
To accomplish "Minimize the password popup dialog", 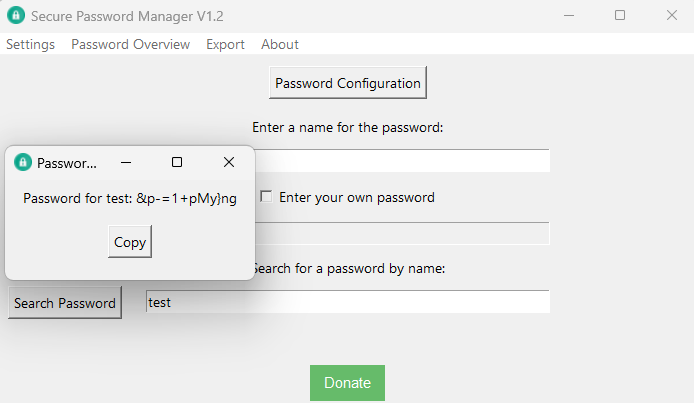I will pos(126,162).
